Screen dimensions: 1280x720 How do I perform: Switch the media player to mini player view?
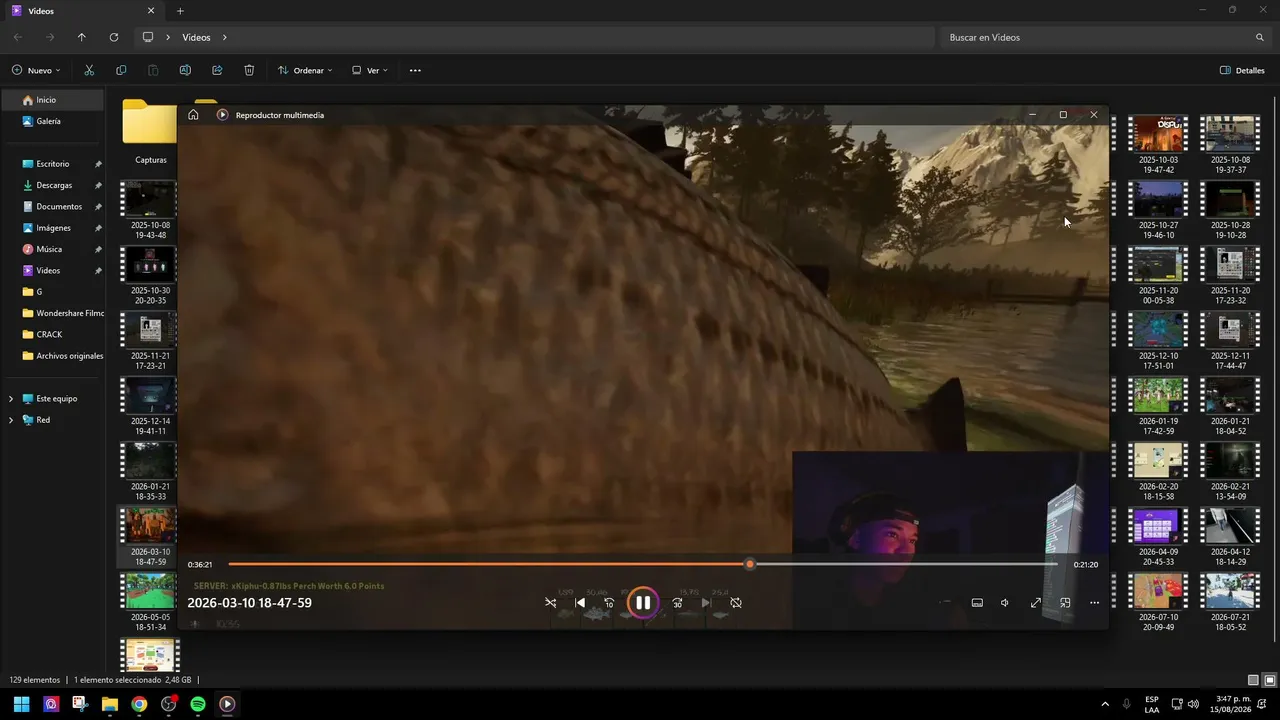(x=1065, y=603)
